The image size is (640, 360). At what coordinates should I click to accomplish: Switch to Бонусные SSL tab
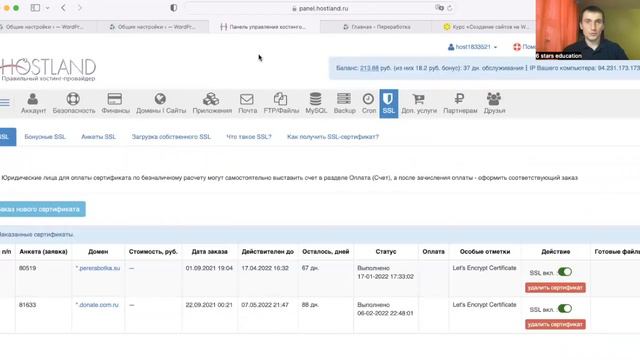point(45,137)
